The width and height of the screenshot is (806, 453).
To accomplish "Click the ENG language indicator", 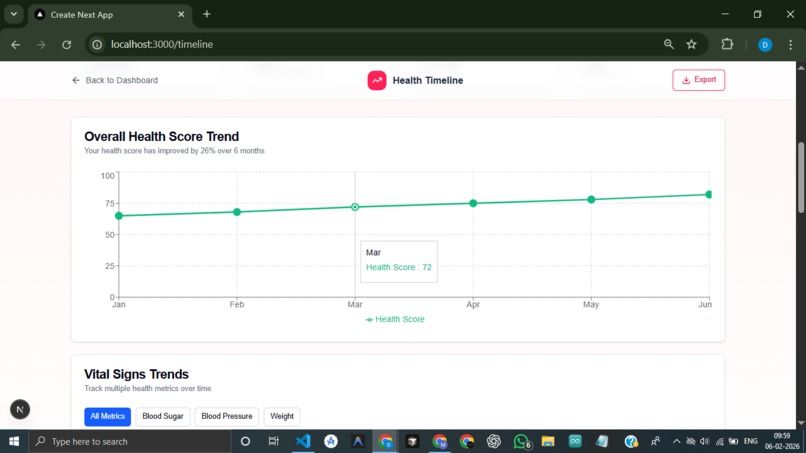I will click(x=750, y=441).
